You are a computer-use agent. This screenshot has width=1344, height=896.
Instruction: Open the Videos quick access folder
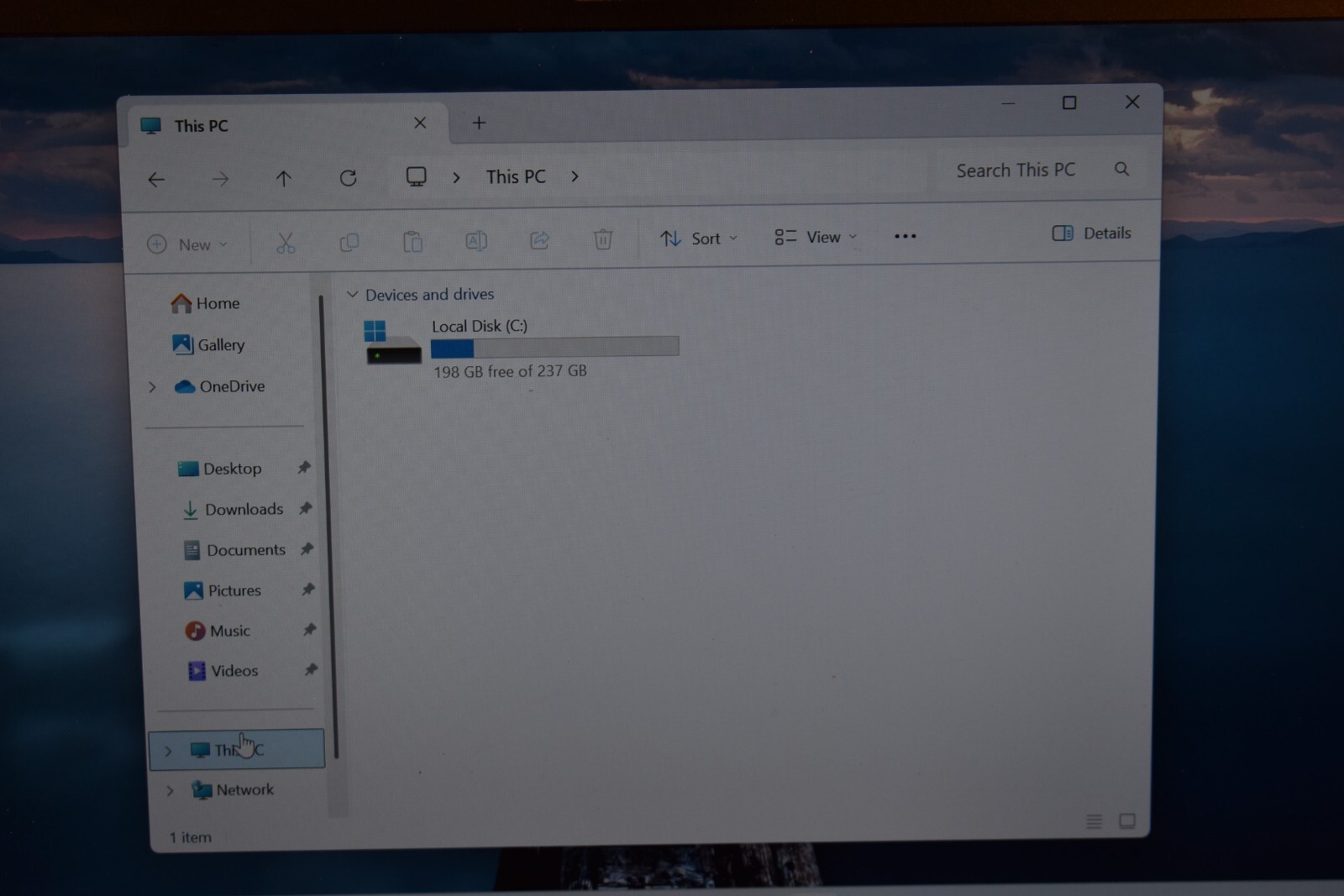click(223, 671)
